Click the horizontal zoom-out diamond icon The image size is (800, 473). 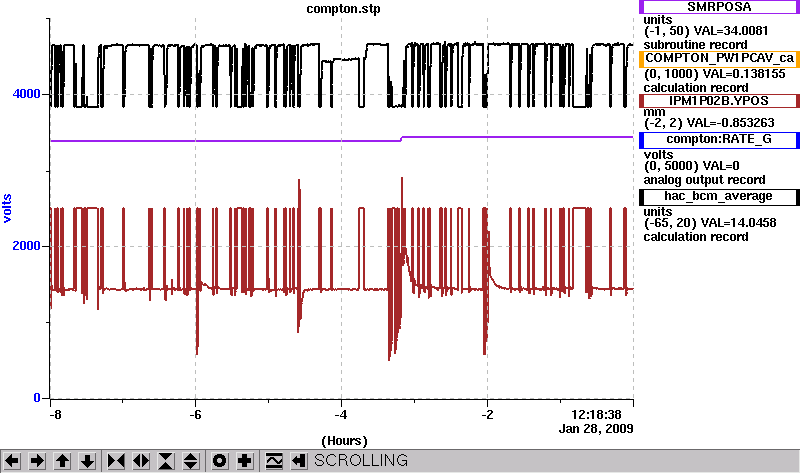tap(141, 461)
